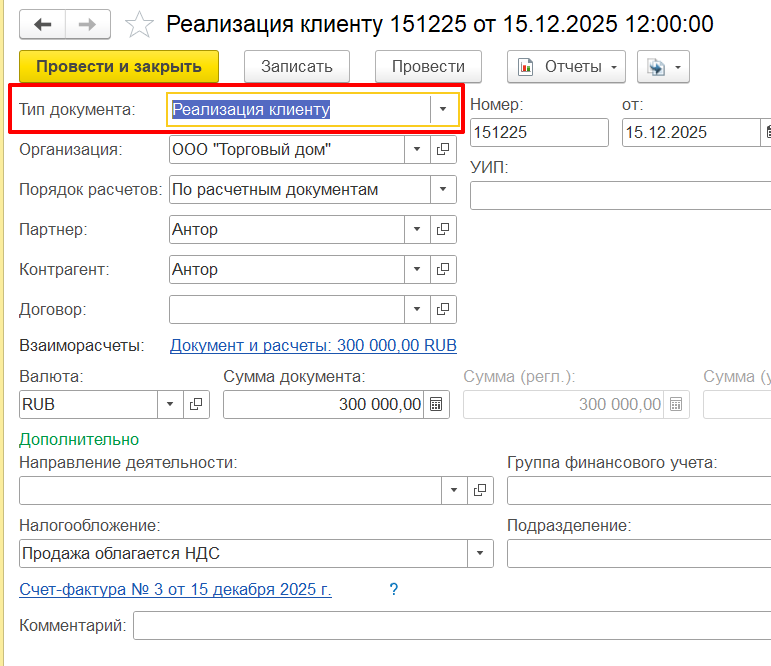Open the Отчеты menu

click(566, 67)
